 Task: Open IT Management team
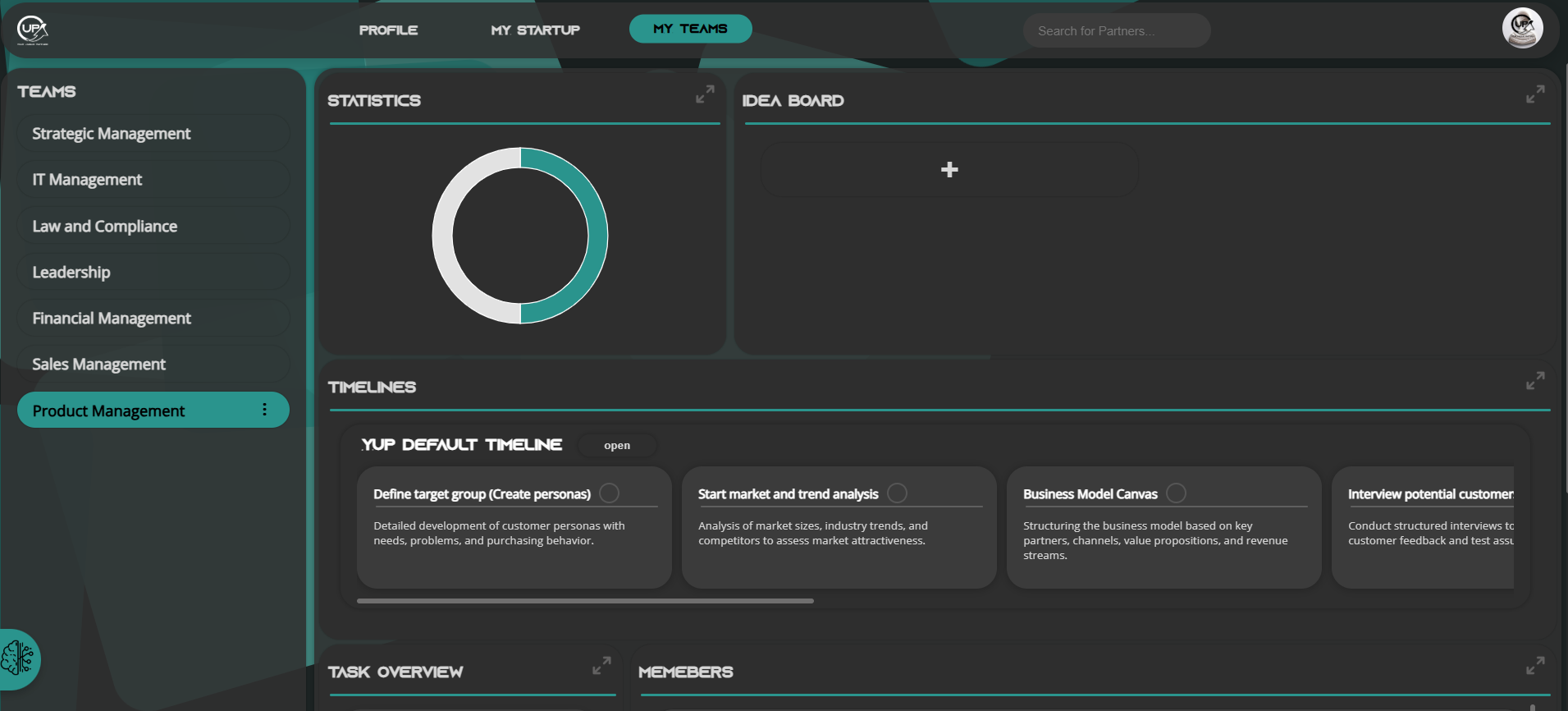(x=153, y=179)
